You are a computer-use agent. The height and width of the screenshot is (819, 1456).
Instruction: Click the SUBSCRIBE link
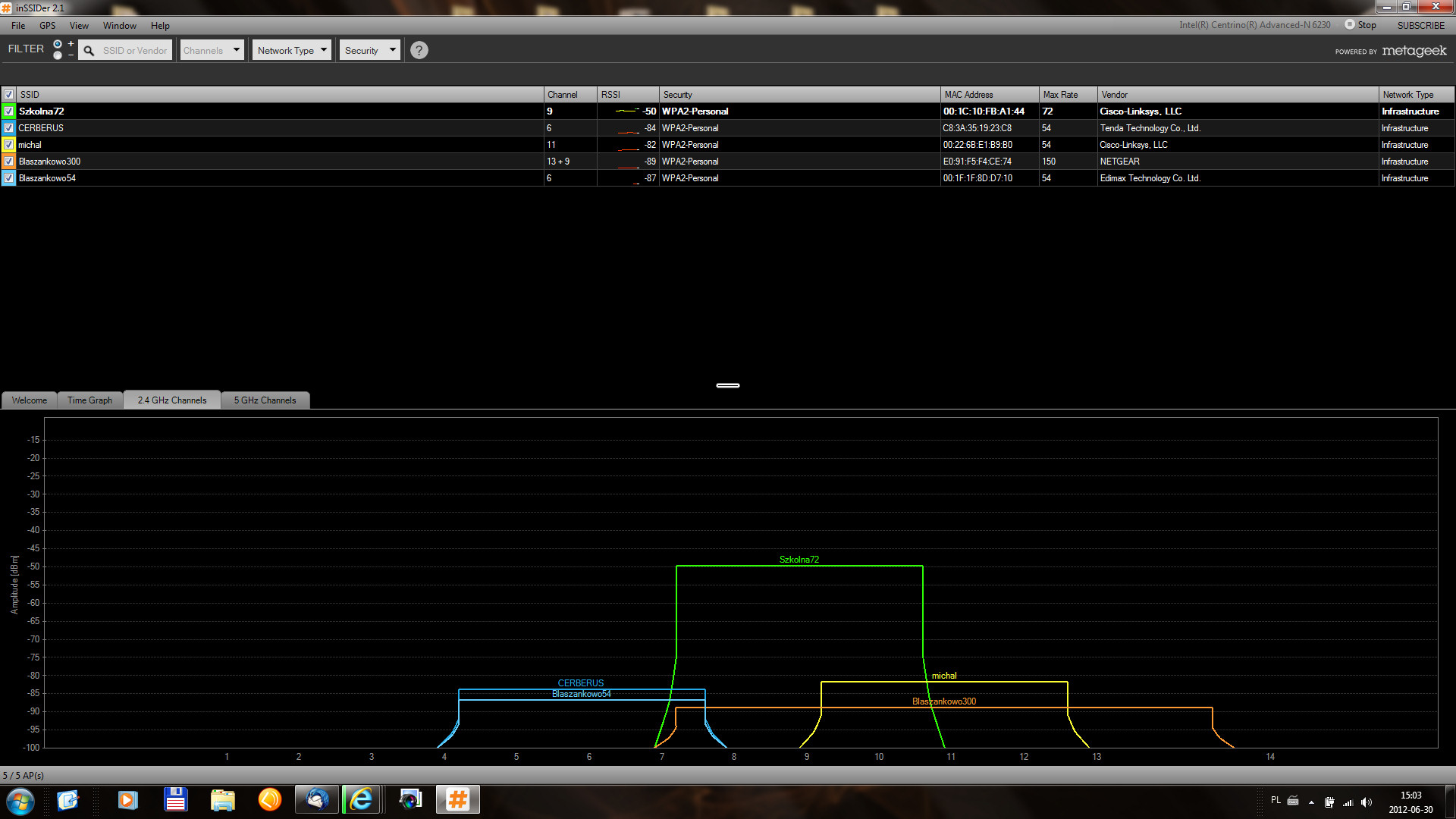1420,24
